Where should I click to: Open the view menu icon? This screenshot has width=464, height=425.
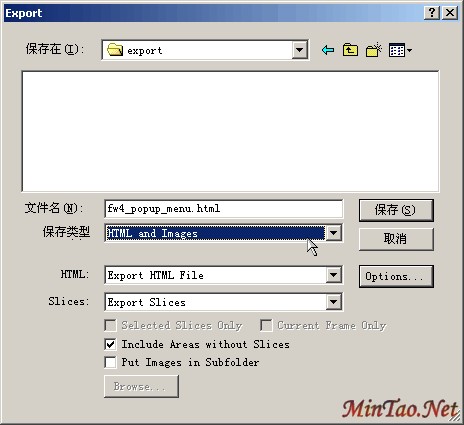coord(400,50)
